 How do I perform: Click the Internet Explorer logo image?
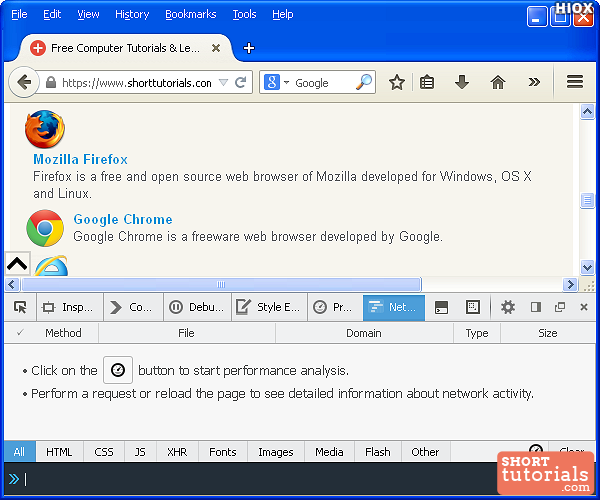pos(51,265)
